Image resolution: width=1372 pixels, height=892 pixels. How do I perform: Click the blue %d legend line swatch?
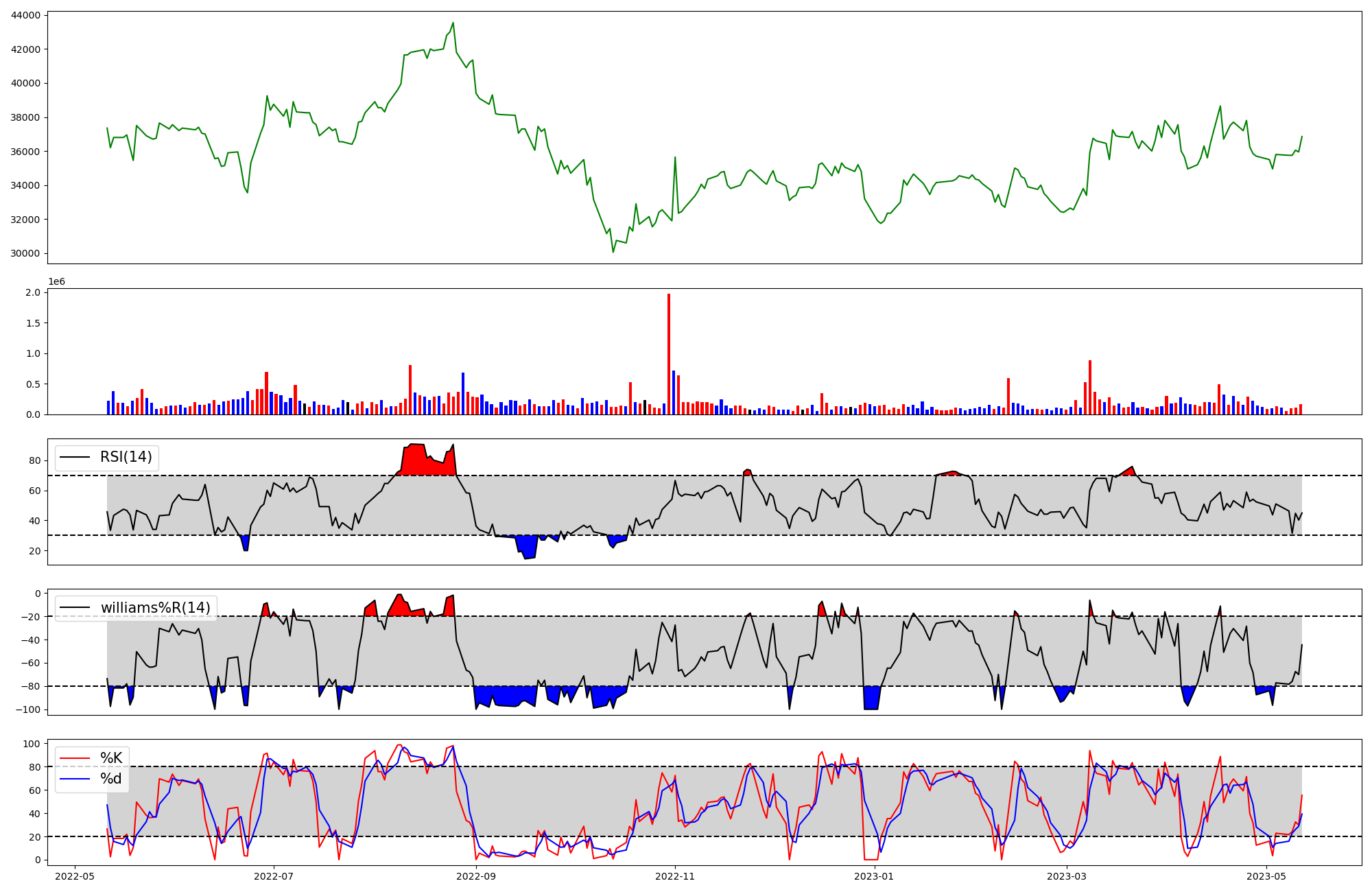tap(75, 779)
